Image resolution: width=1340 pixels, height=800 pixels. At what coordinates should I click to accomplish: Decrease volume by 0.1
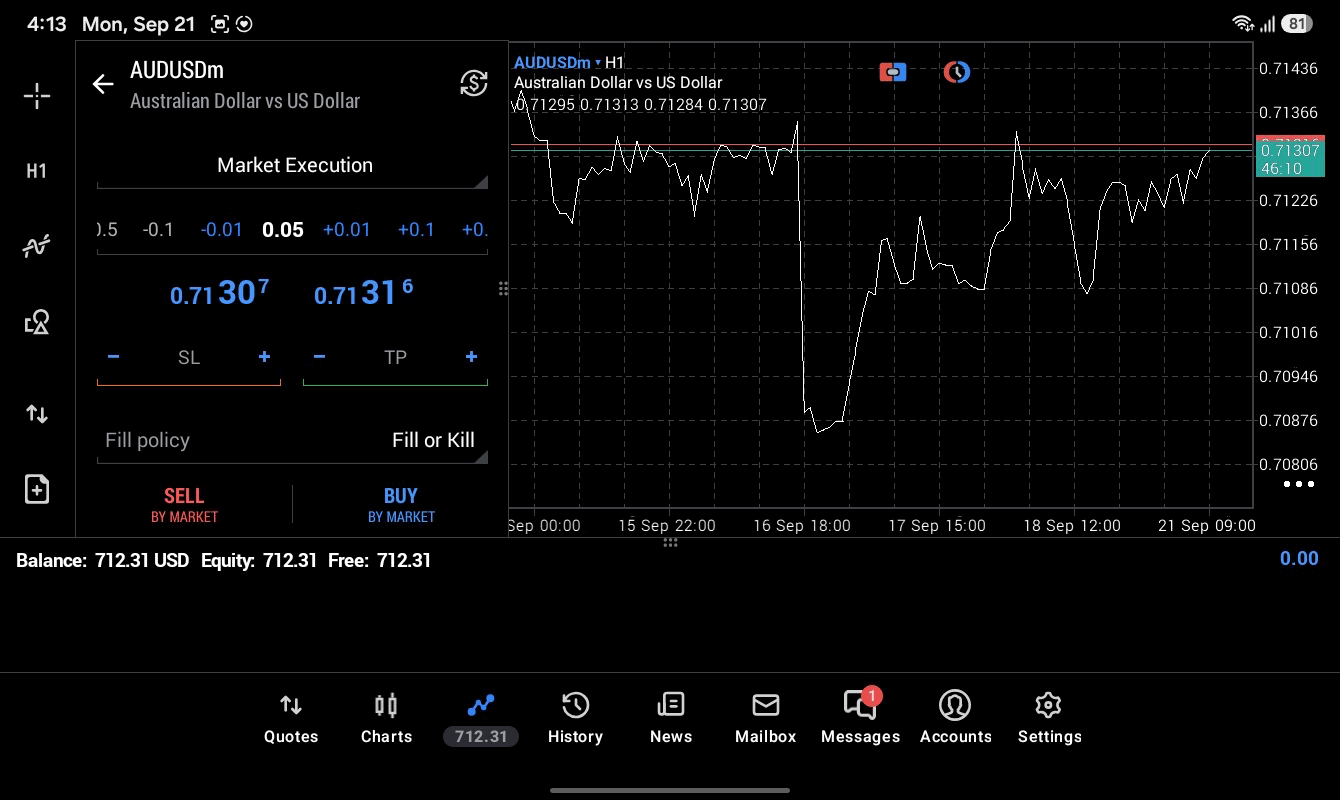158,230
